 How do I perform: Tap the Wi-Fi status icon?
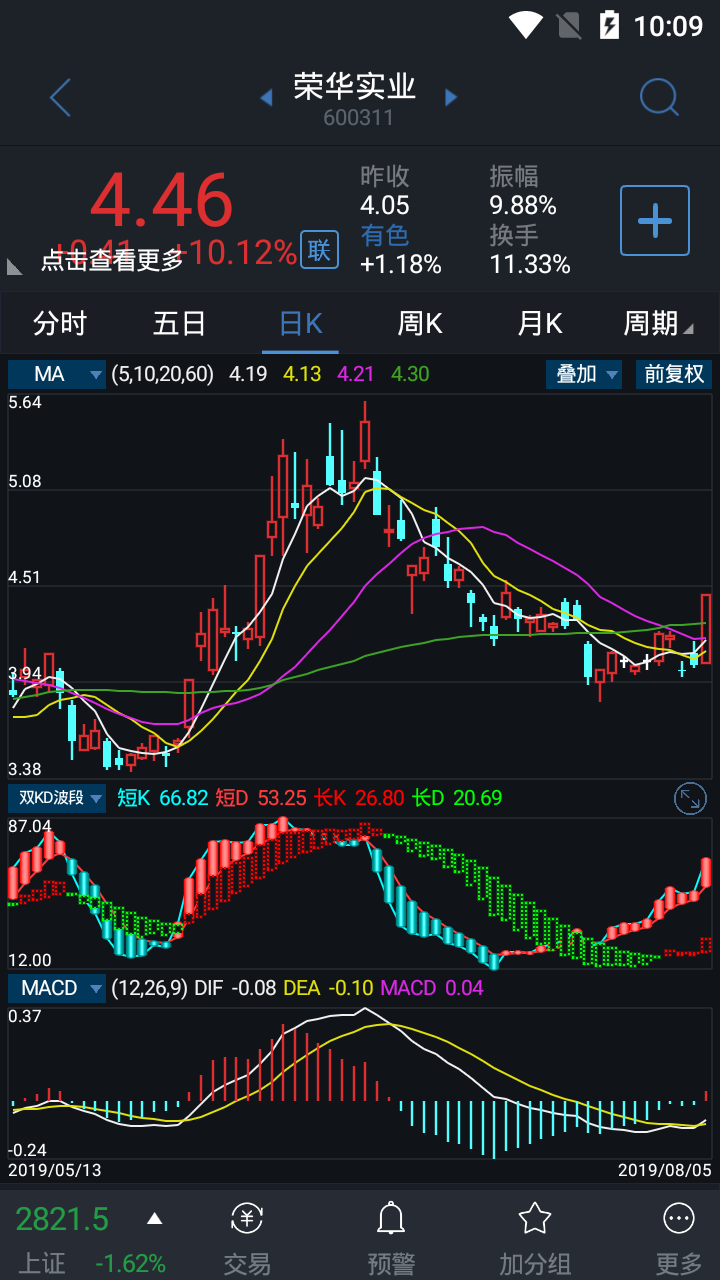(x=526, y=25)
